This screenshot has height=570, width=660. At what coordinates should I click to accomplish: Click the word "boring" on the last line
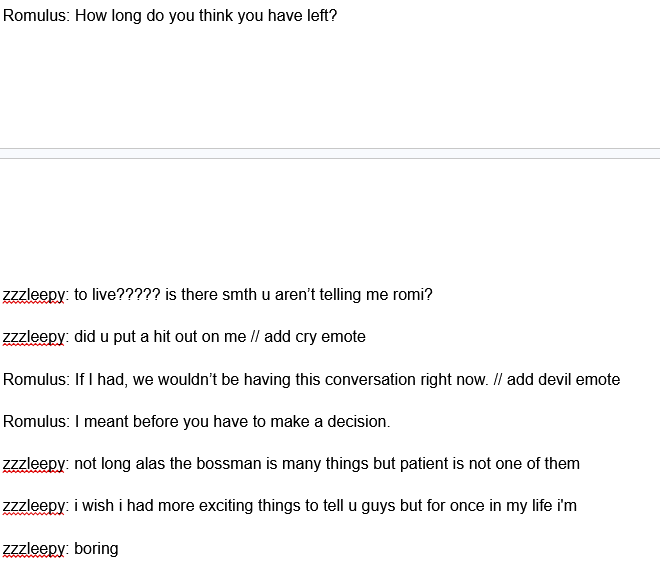coord(96,549)
